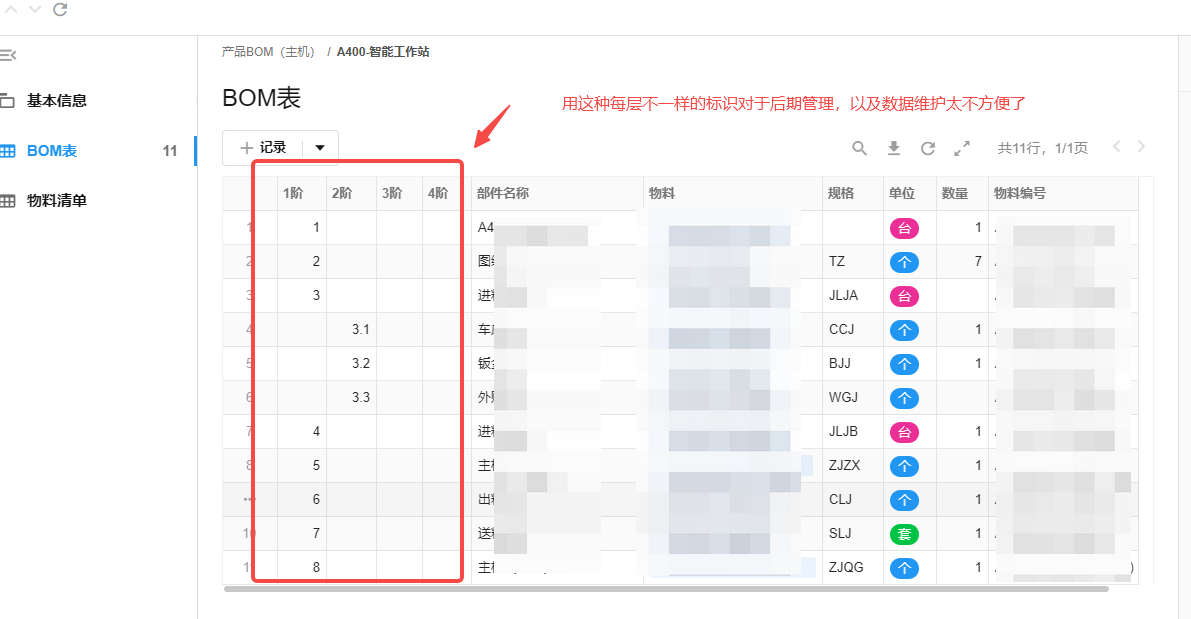Click the page reload icon at top
The image size is (1191, 619).
(x=60, y=9)
